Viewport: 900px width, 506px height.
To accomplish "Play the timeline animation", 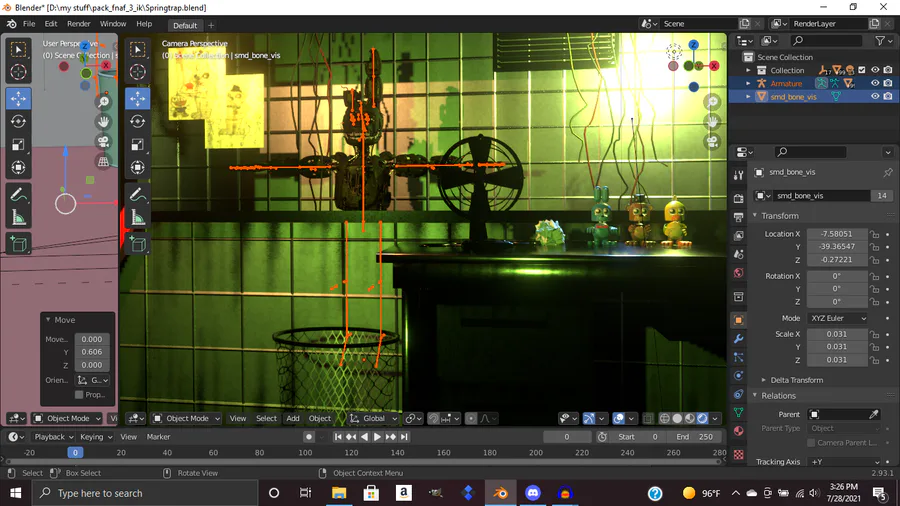I will point(377,437).
